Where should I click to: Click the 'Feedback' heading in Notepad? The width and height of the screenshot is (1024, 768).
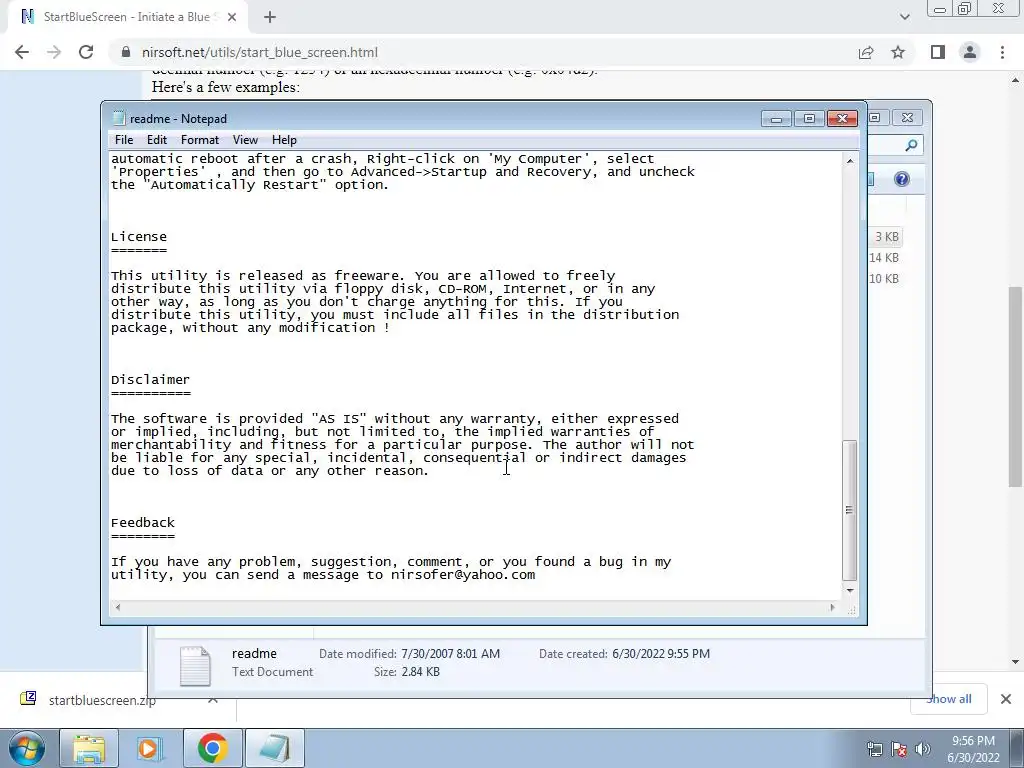pos(142,522)
